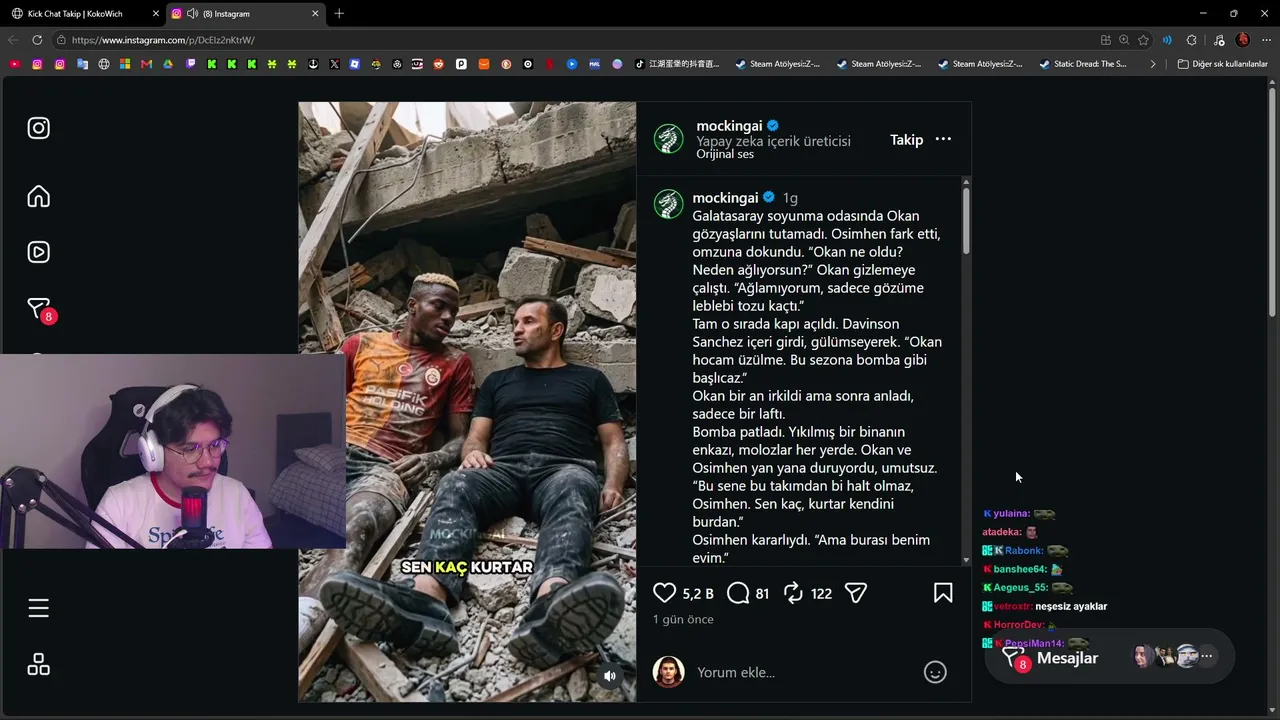The height and width of the screenshot is (720, 1280).
Task: Click the 1 gün önce timestamp
Action: [683, 620]
